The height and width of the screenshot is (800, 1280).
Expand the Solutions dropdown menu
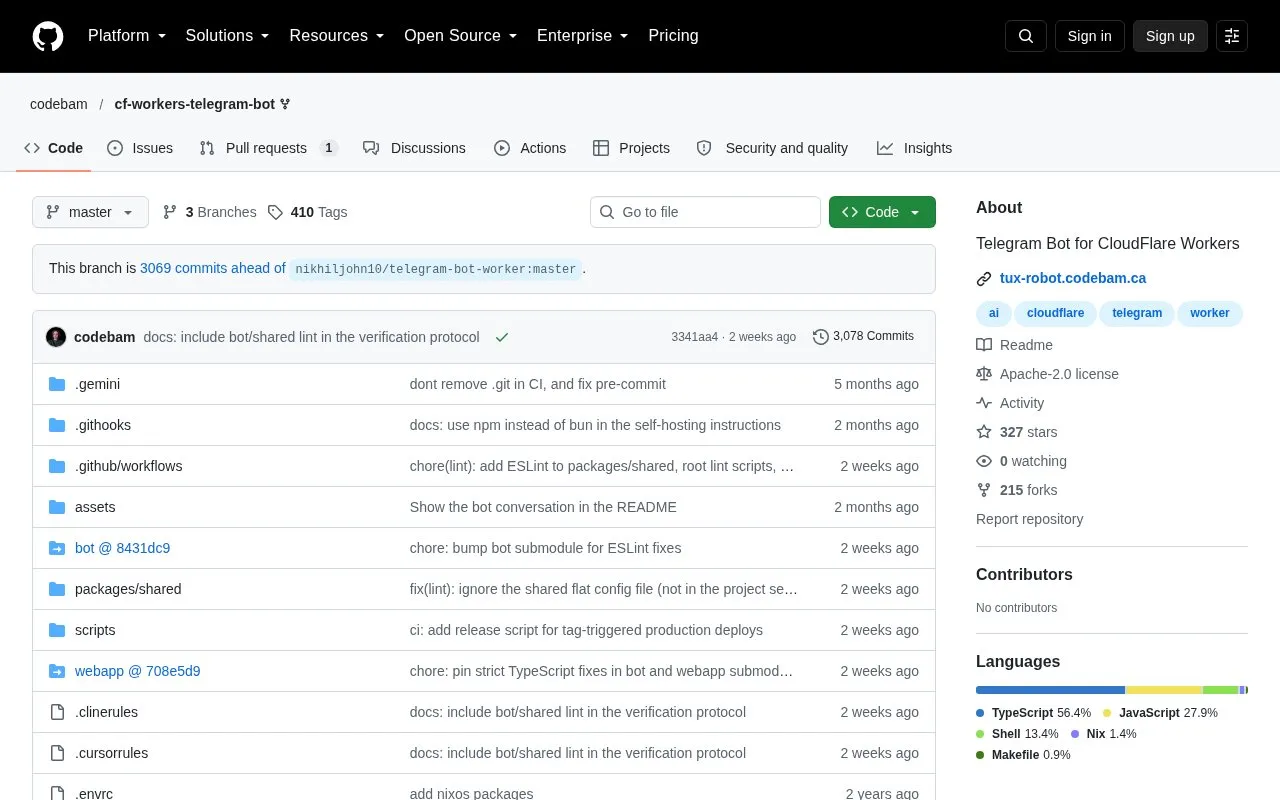228,36
